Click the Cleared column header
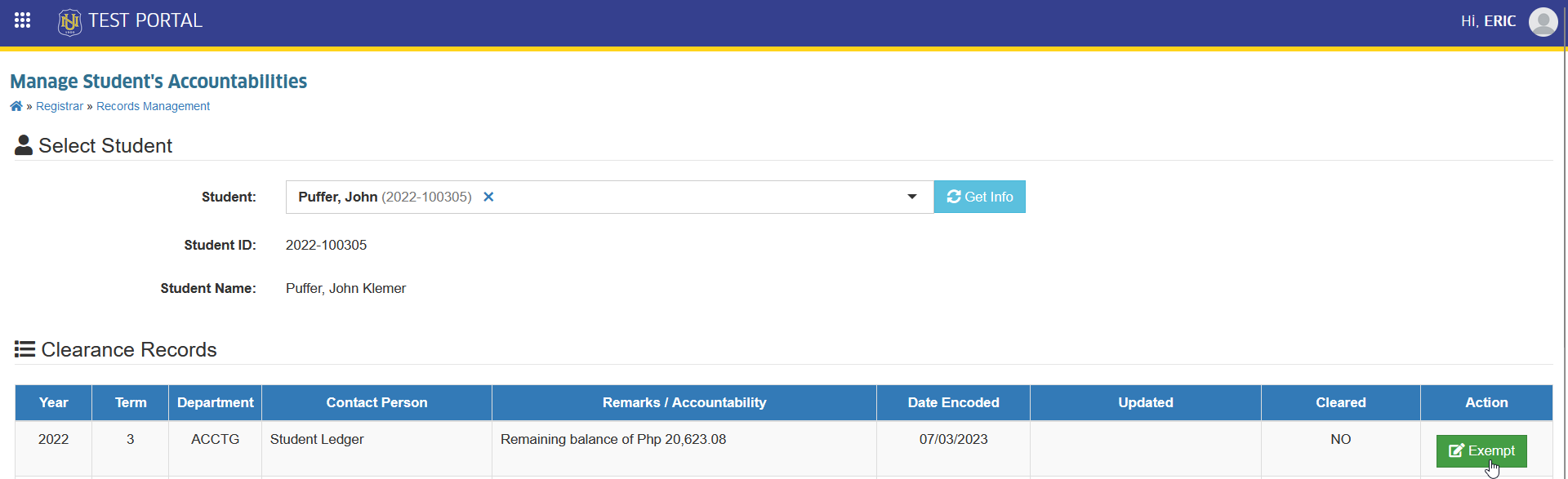The image size is (1568, 479). pyautogui.click(x=1341, y=402)
